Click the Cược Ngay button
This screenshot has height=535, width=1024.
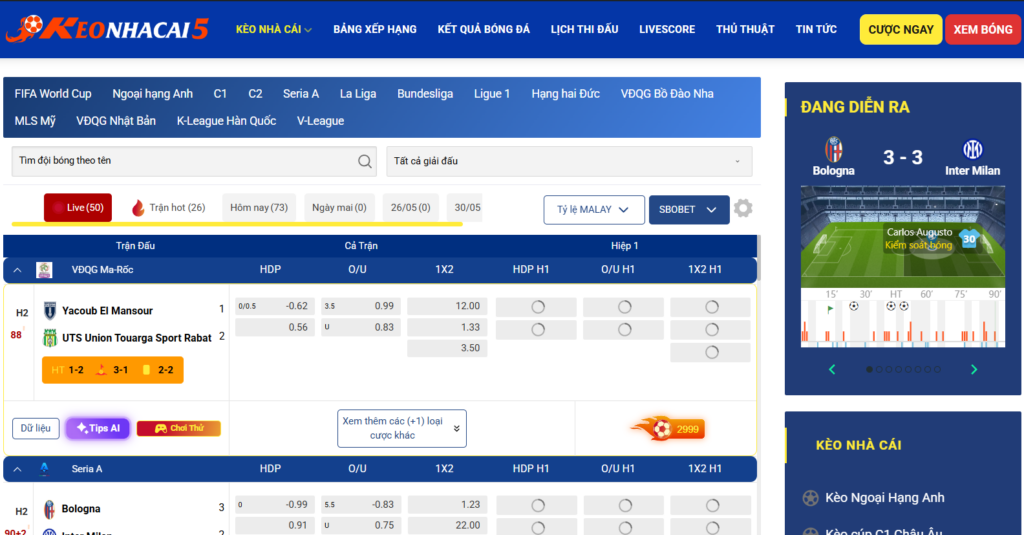tap(901, 29)
